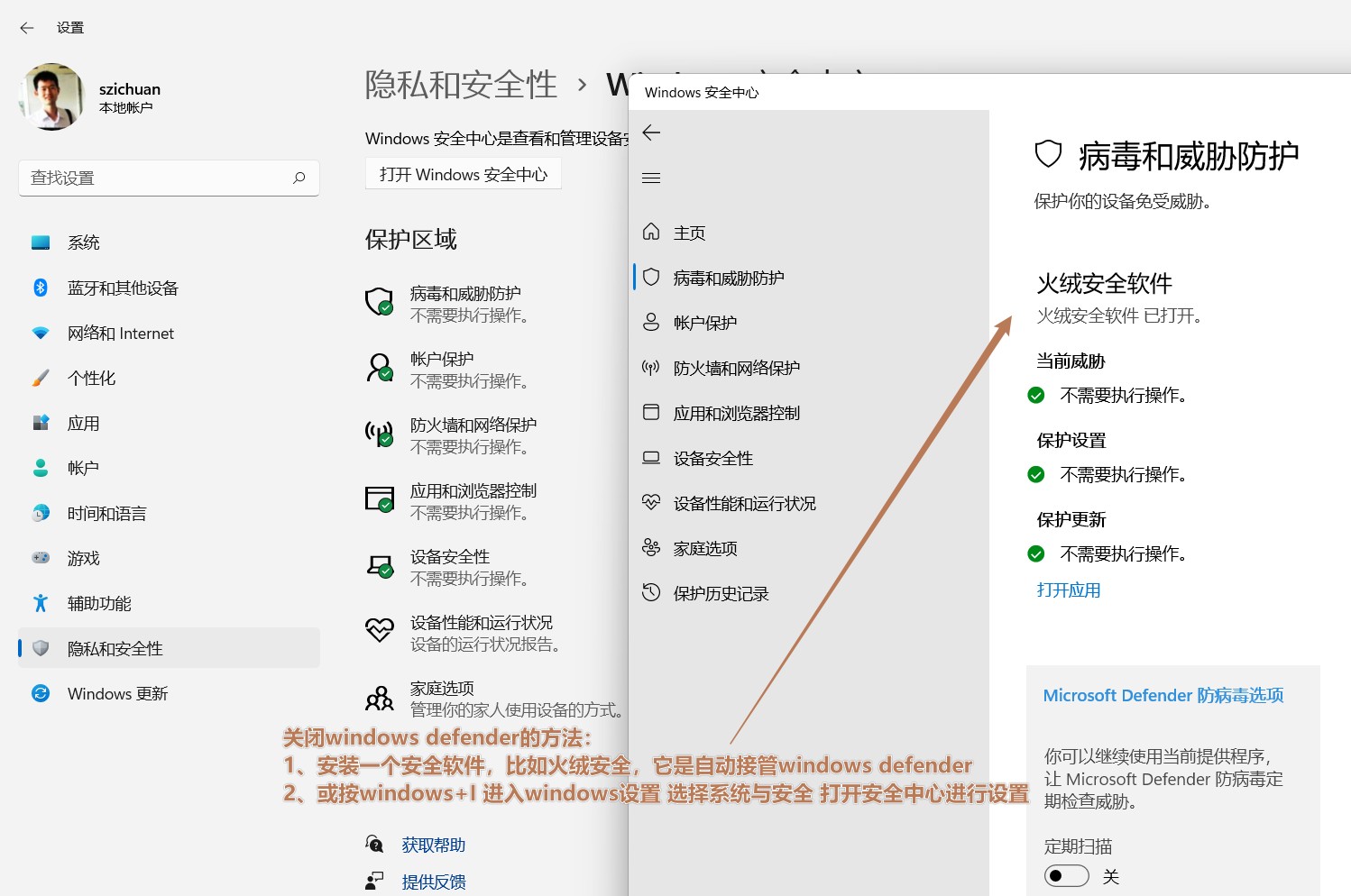This screenshot has width=1351, height=896.
Task: Expand Microsoft Defender 防病毒选项 section
Action: pyautogui.click(x=1163, y=695)
